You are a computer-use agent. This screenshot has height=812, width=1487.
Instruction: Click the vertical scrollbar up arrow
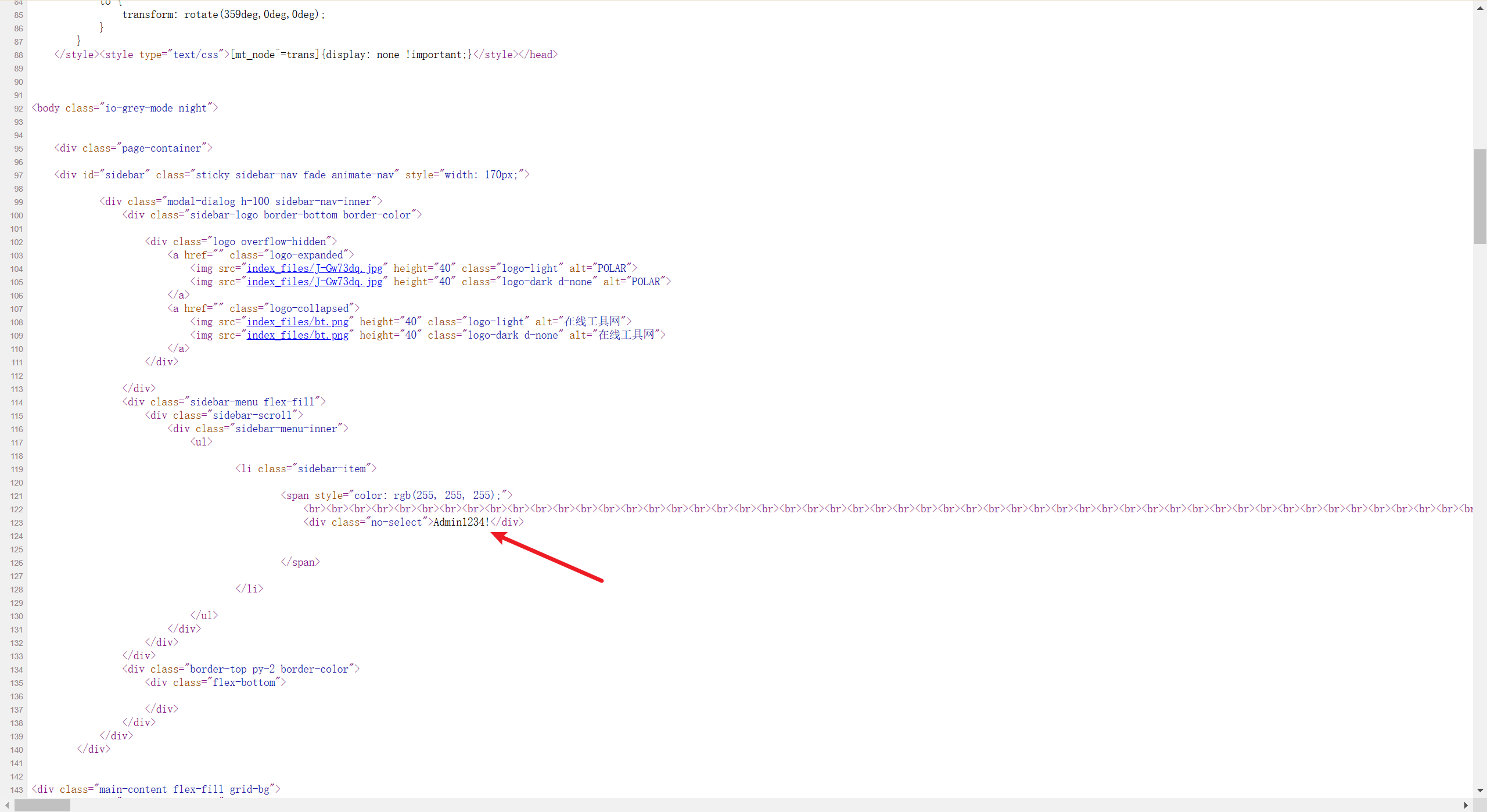click(1479, 7)
